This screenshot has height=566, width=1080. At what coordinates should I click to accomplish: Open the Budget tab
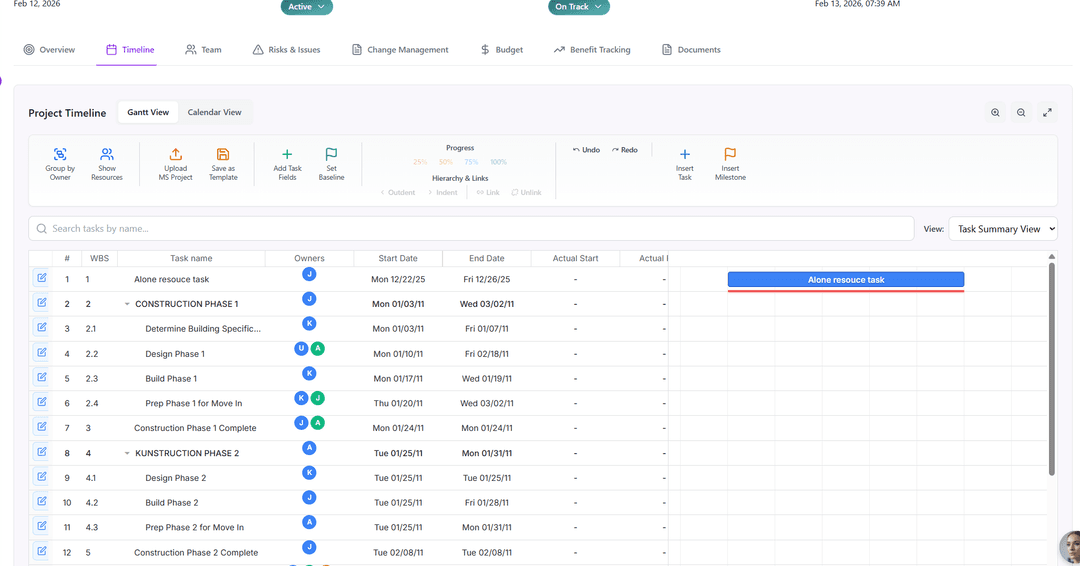click(501, 50)
